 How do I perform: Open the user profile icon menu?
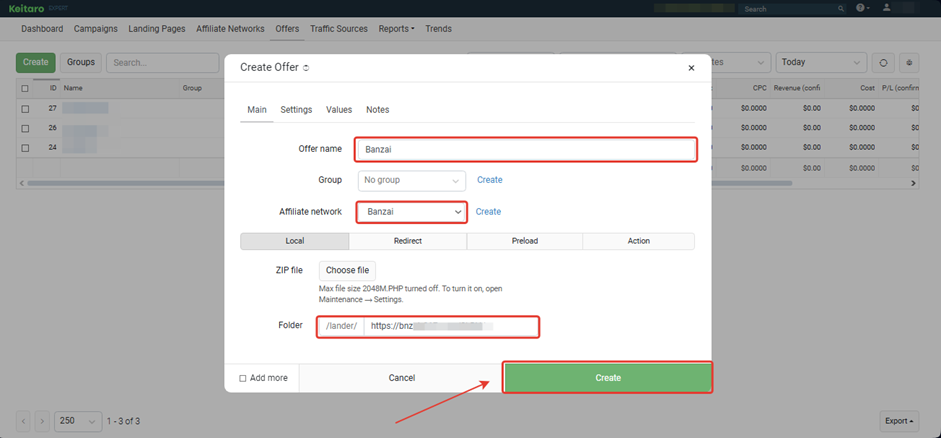[887, 8]
